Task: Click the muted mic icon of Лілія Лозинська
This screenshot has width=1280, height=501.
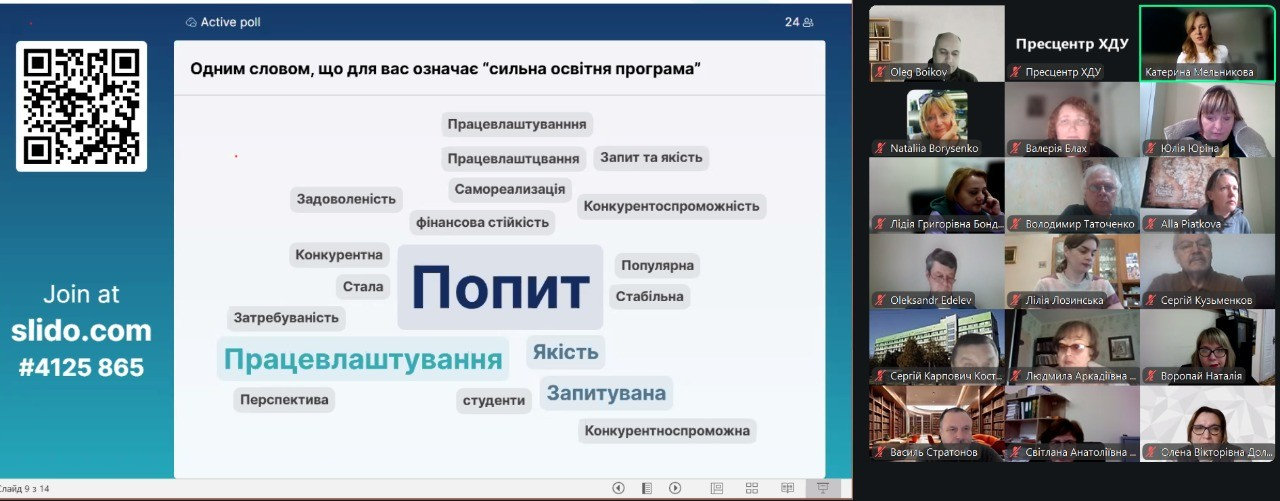Action: (1015, 300)
